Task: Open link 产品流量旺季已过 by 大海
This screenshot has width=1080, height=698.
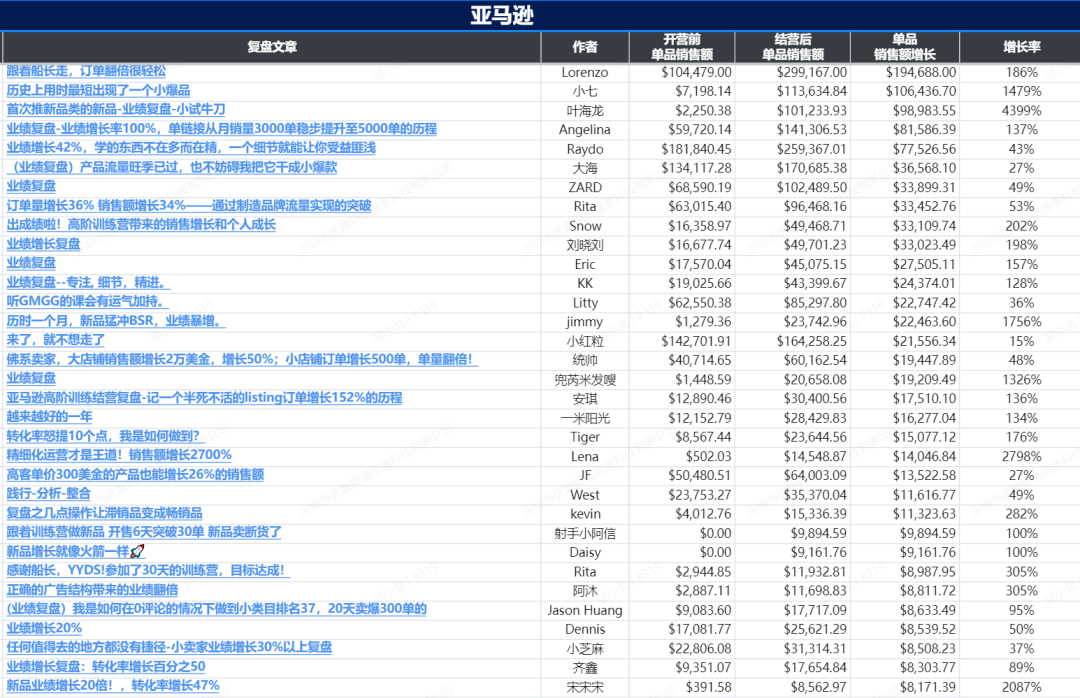Action: (x=172, y=167)
